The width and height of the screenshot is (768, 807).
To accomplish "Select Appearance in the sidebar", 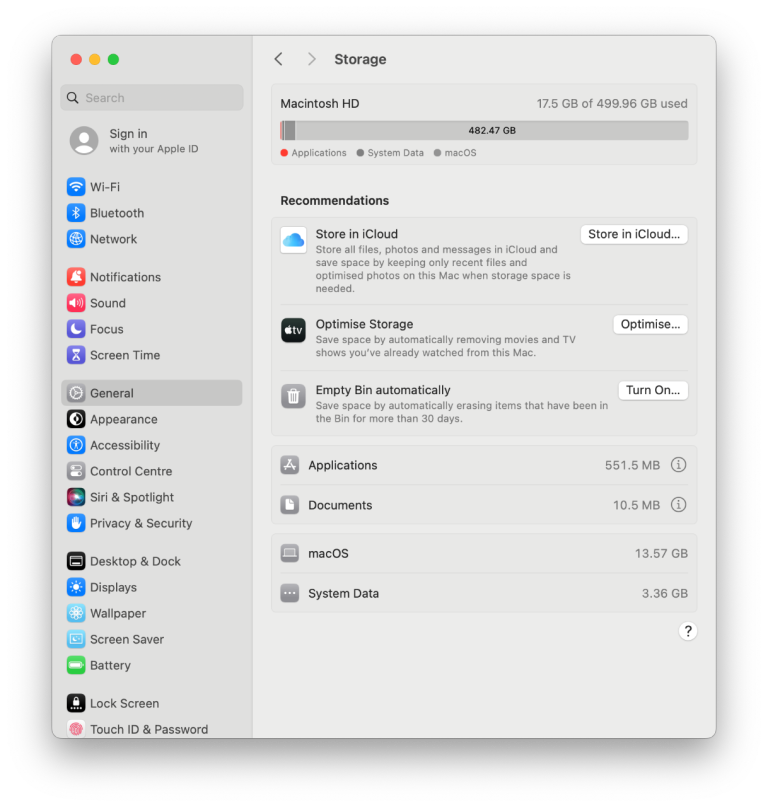I will (123, 419).
